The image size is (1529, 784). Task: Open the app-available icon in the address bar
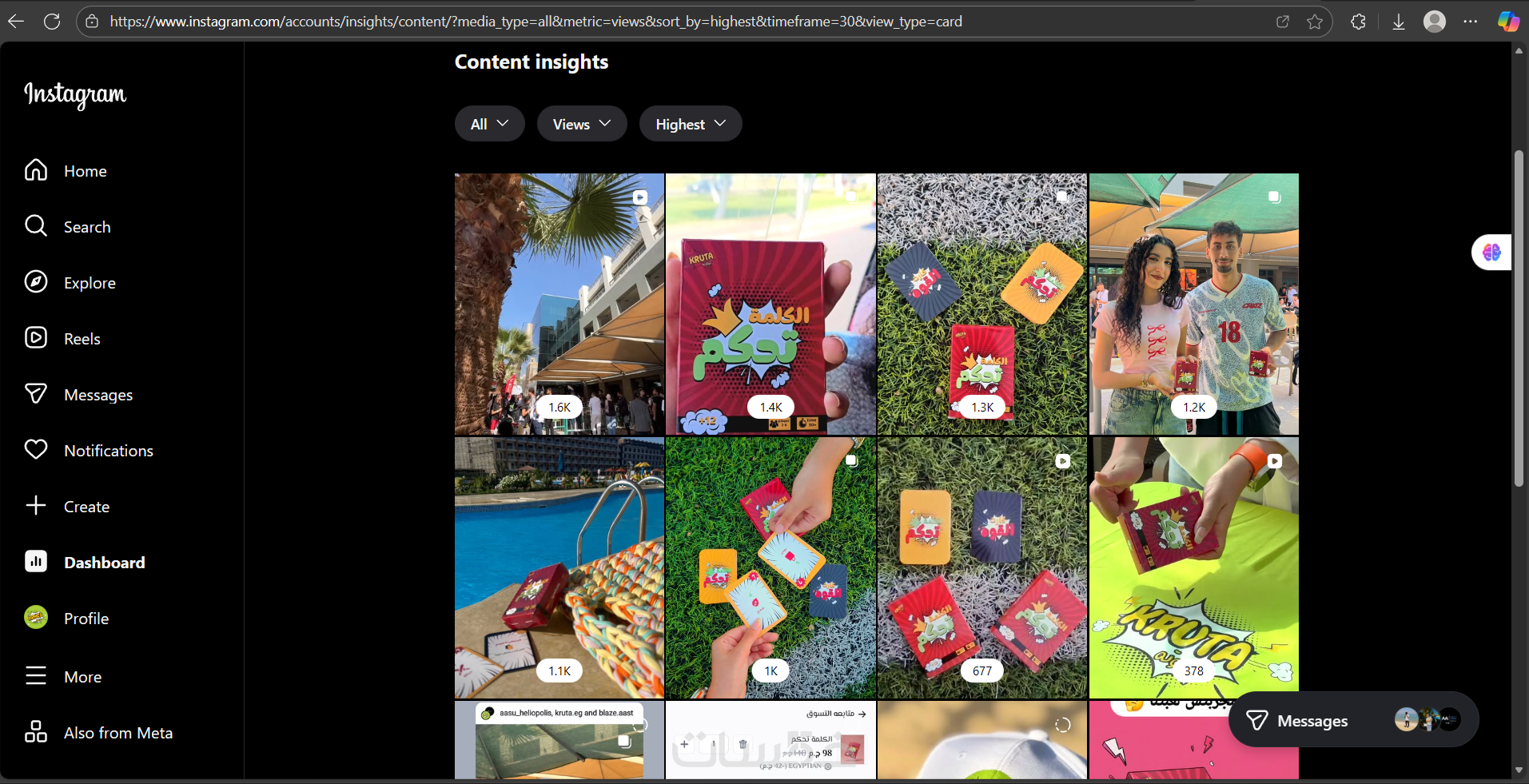[x=1283, y=22]
